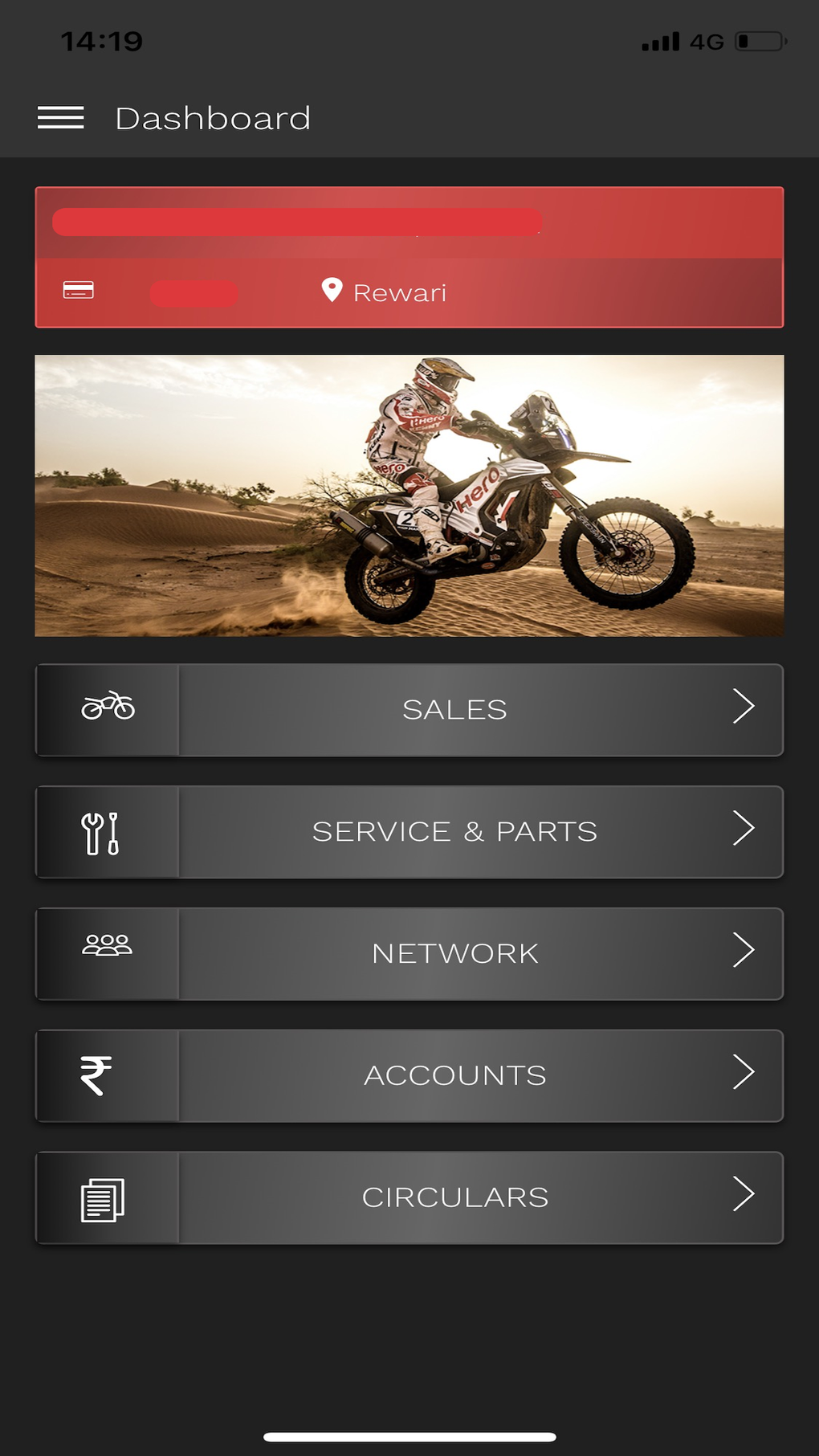Go to the ACCOUNTS section

coord(409,1076)
